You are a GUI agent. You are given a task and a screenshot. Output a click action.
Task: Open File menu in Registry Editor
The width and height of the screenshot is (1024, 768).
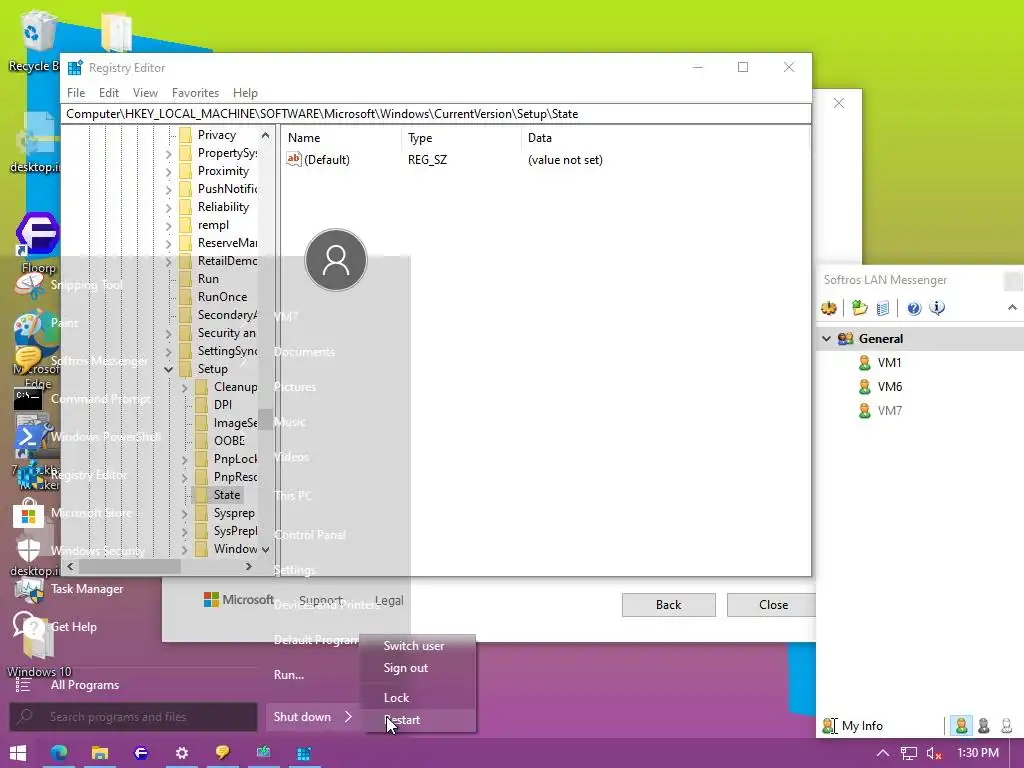click(x=76, y=93)
